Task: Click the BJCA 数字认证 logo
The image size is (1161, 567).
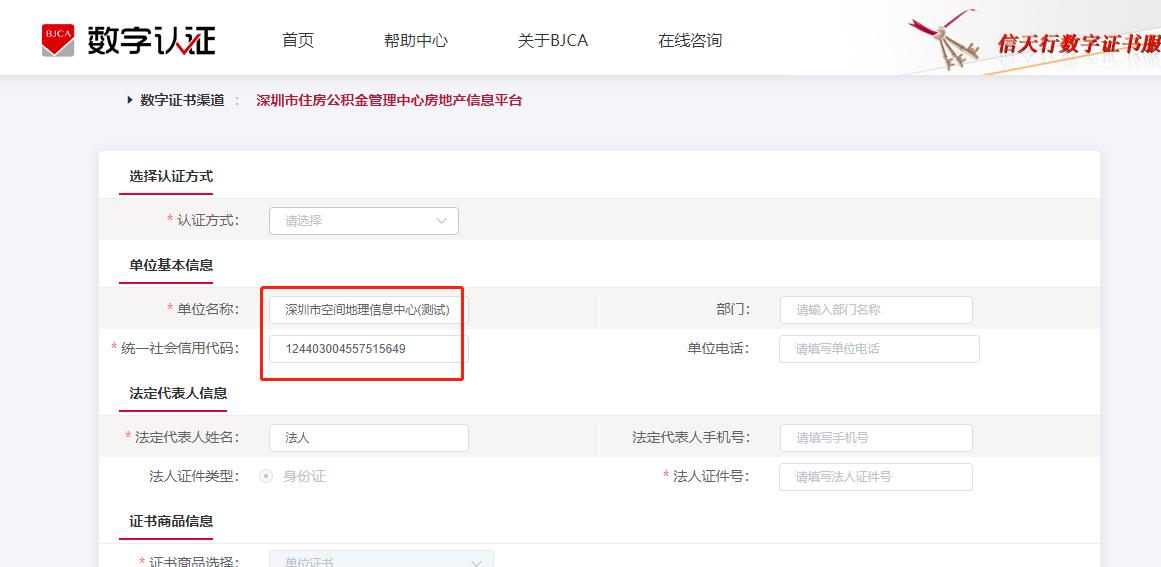Action: [128, 40]
